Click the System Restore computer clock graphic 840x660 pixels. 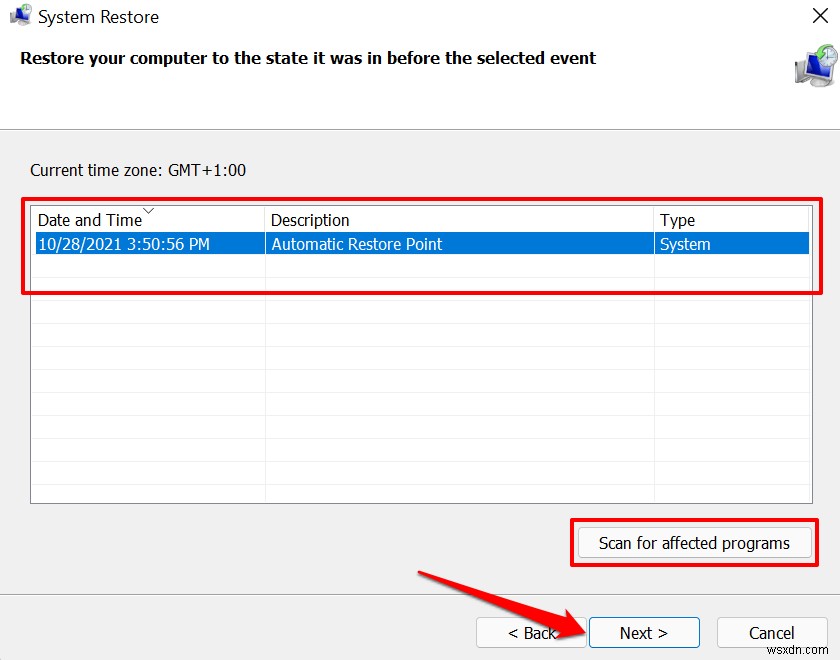(x=816, y=66)
